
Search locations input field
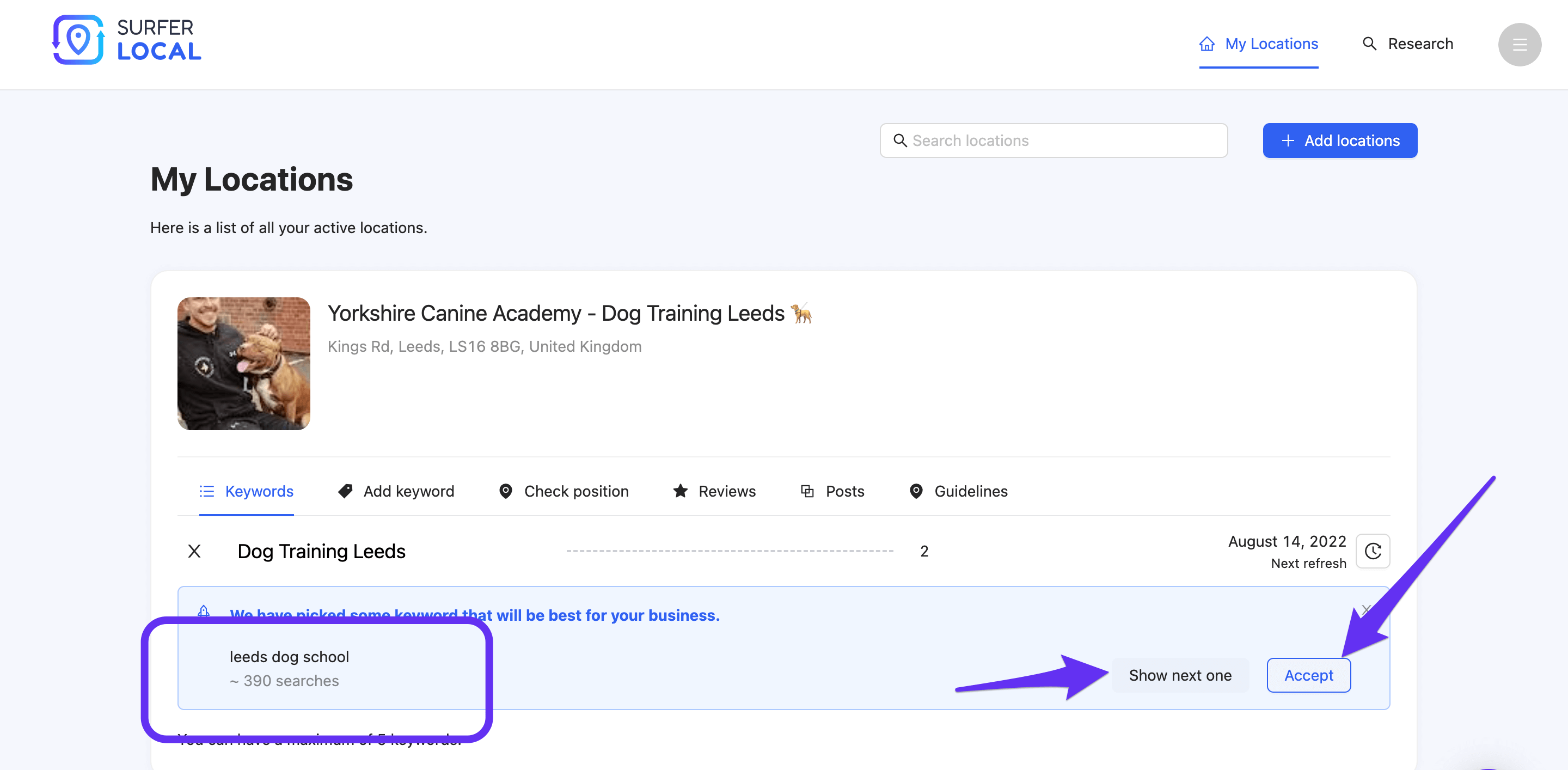point(1053,140)
